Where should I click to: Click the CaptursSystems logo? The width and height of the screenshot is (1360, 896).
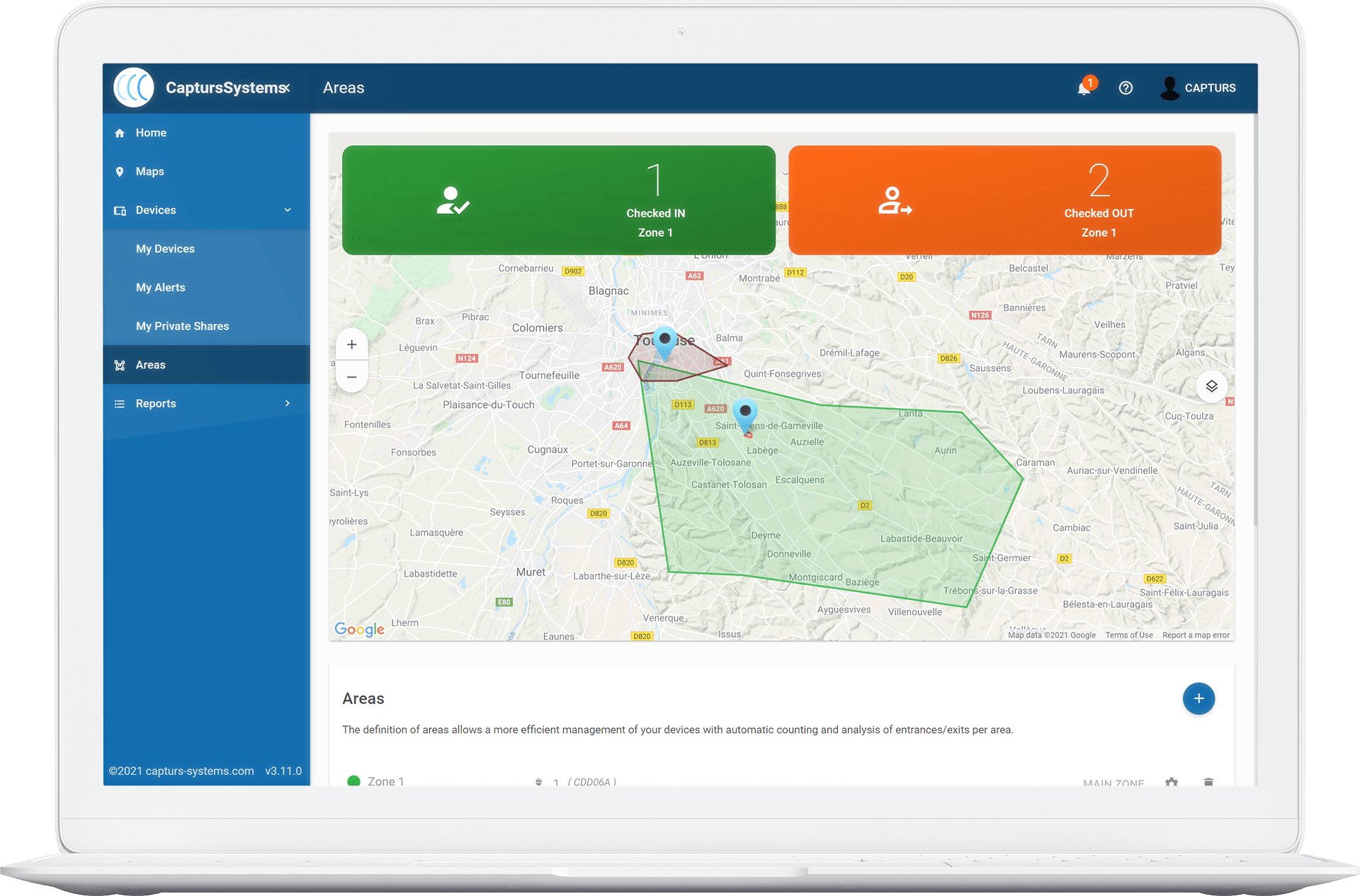click(x=134, y=88)
